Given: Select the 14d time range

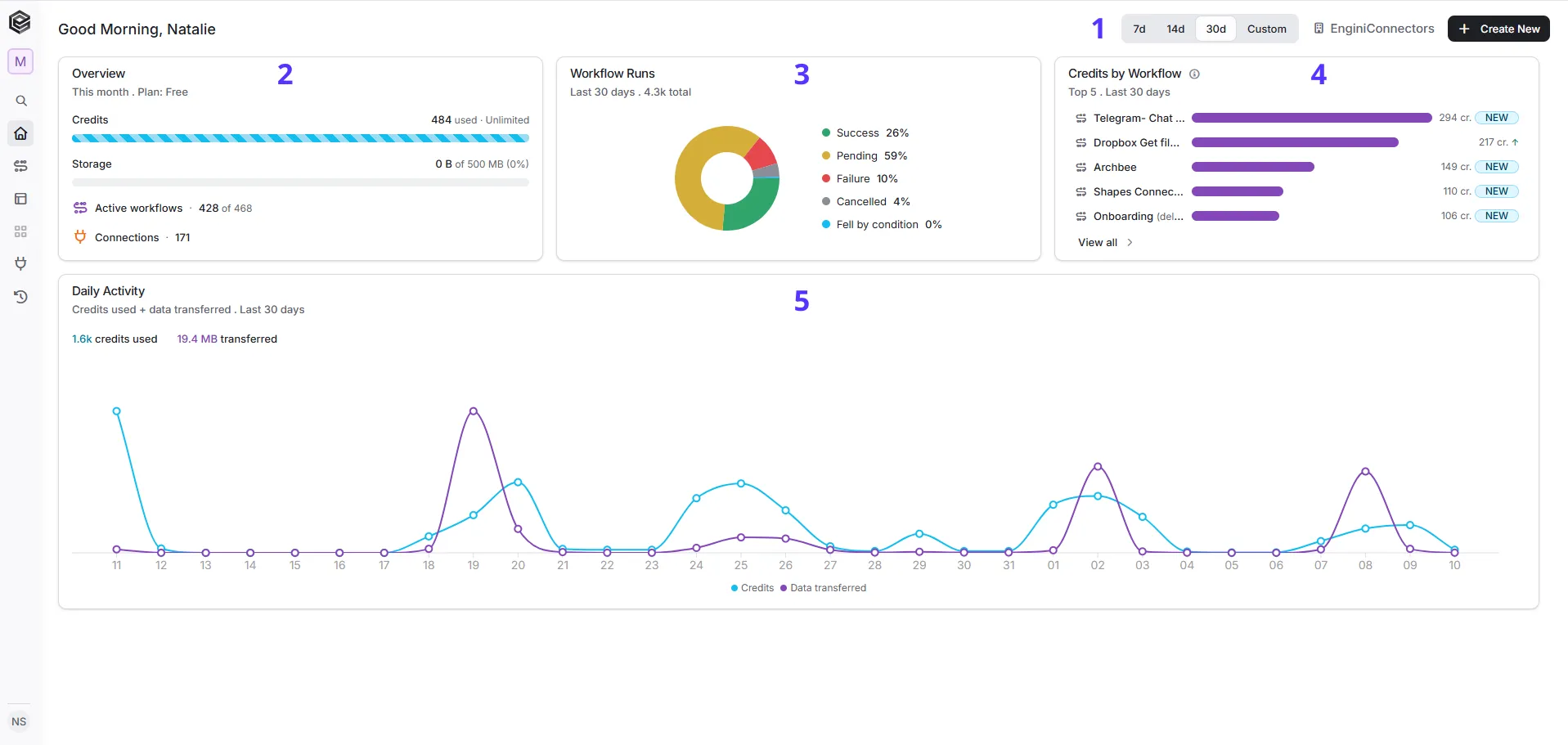Looking at the screenshot, I should click(1175, 29).
